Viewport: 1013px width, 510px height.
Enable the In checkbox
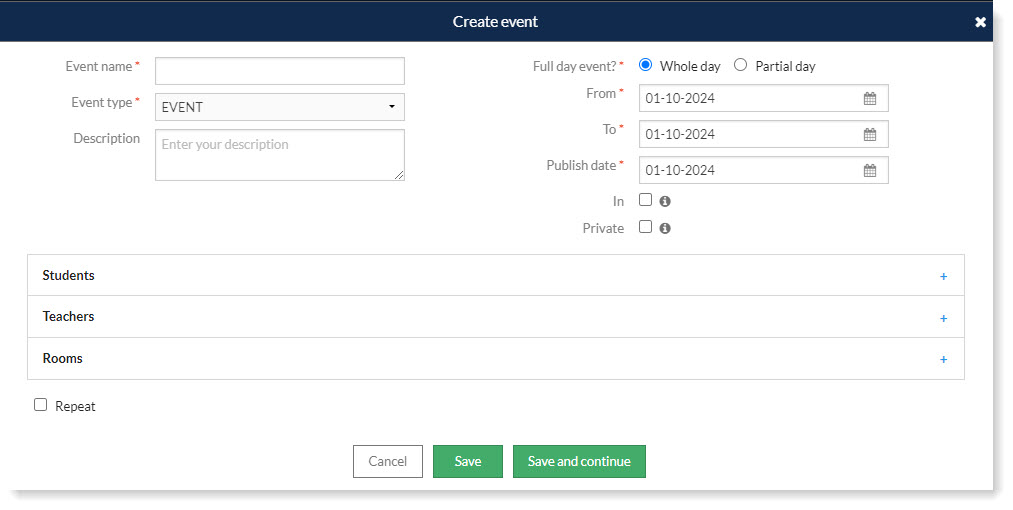pos(645,200)
